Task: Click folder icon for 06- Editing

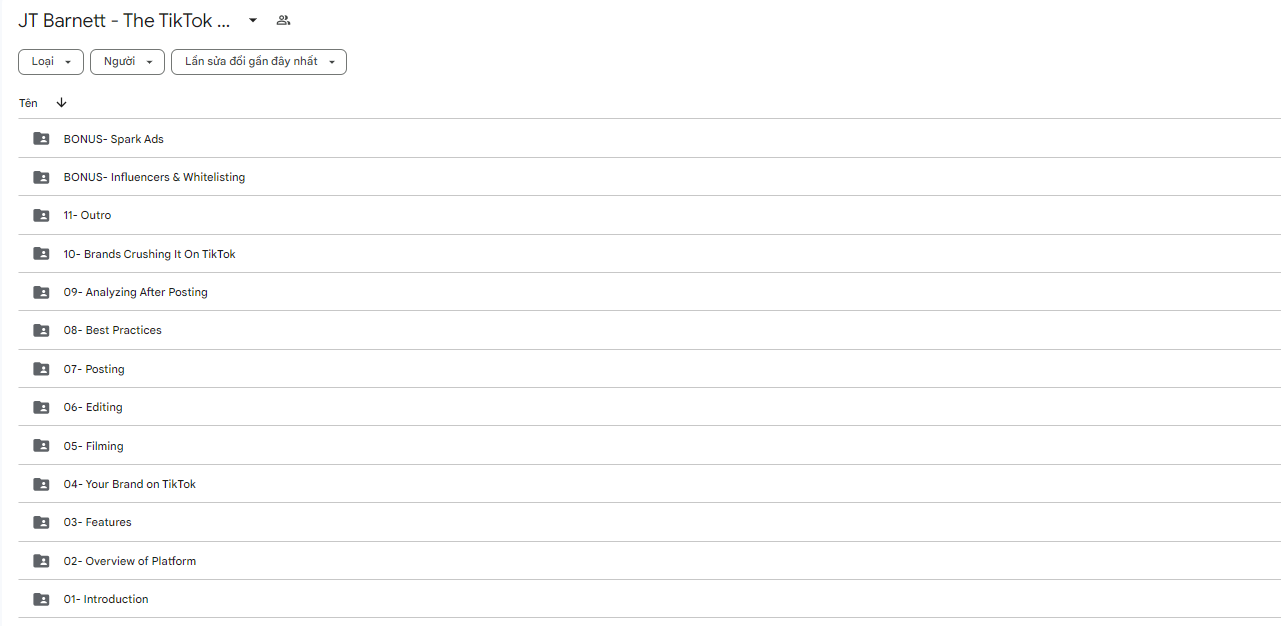Action: [x=41, y=407]
